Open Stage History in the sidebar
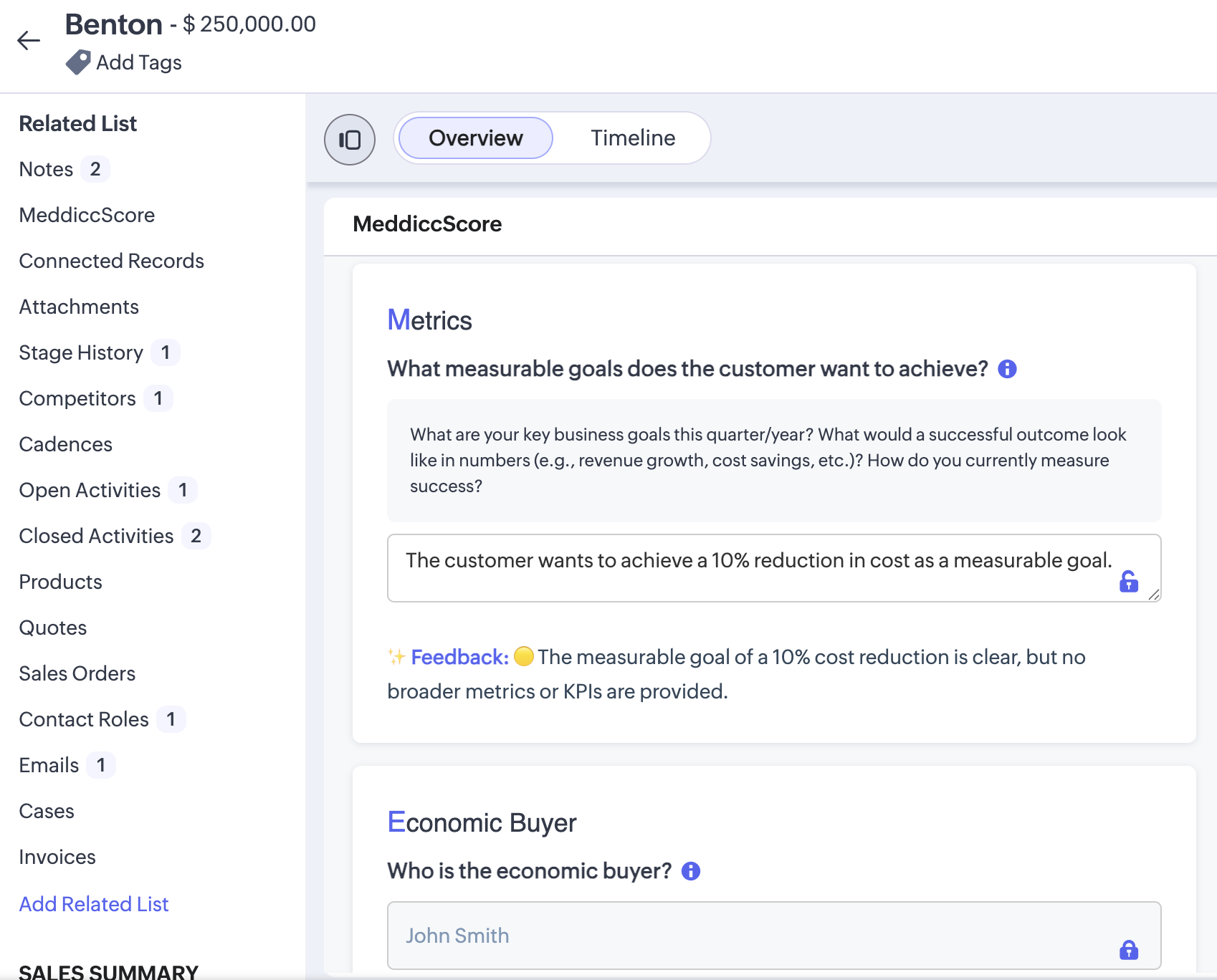1217x980 pixels. click(81, 352)
